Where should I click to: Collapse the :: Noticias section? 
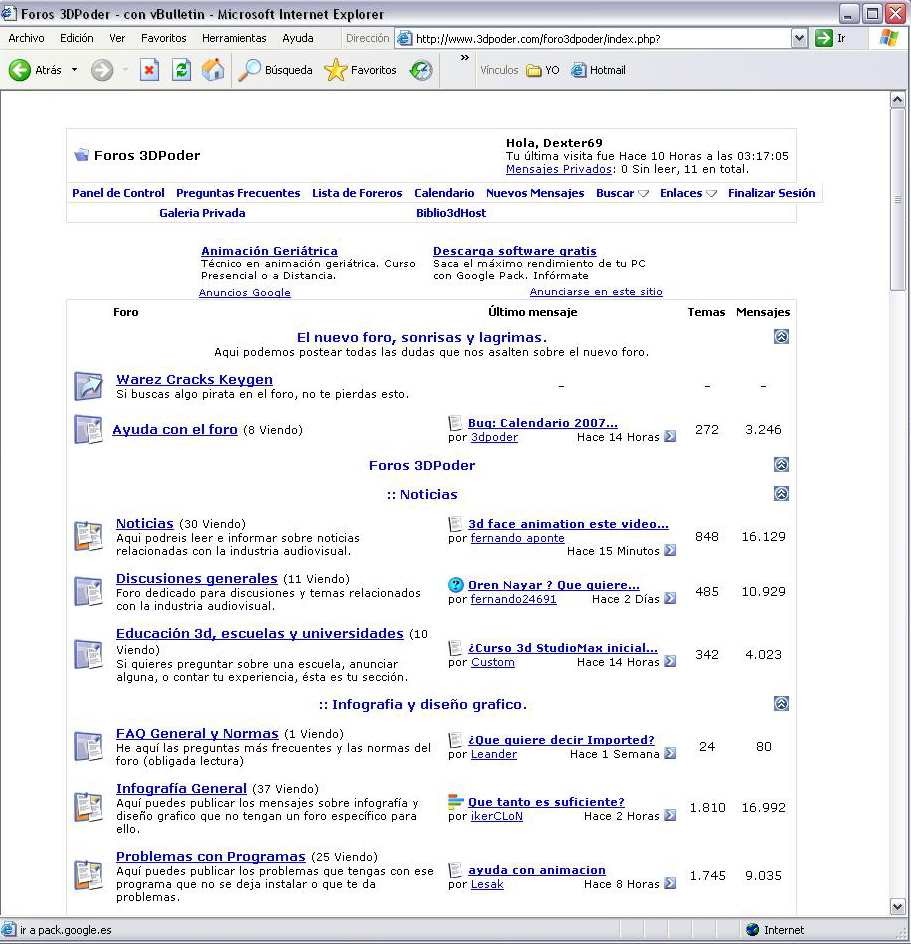pos(781,494)
